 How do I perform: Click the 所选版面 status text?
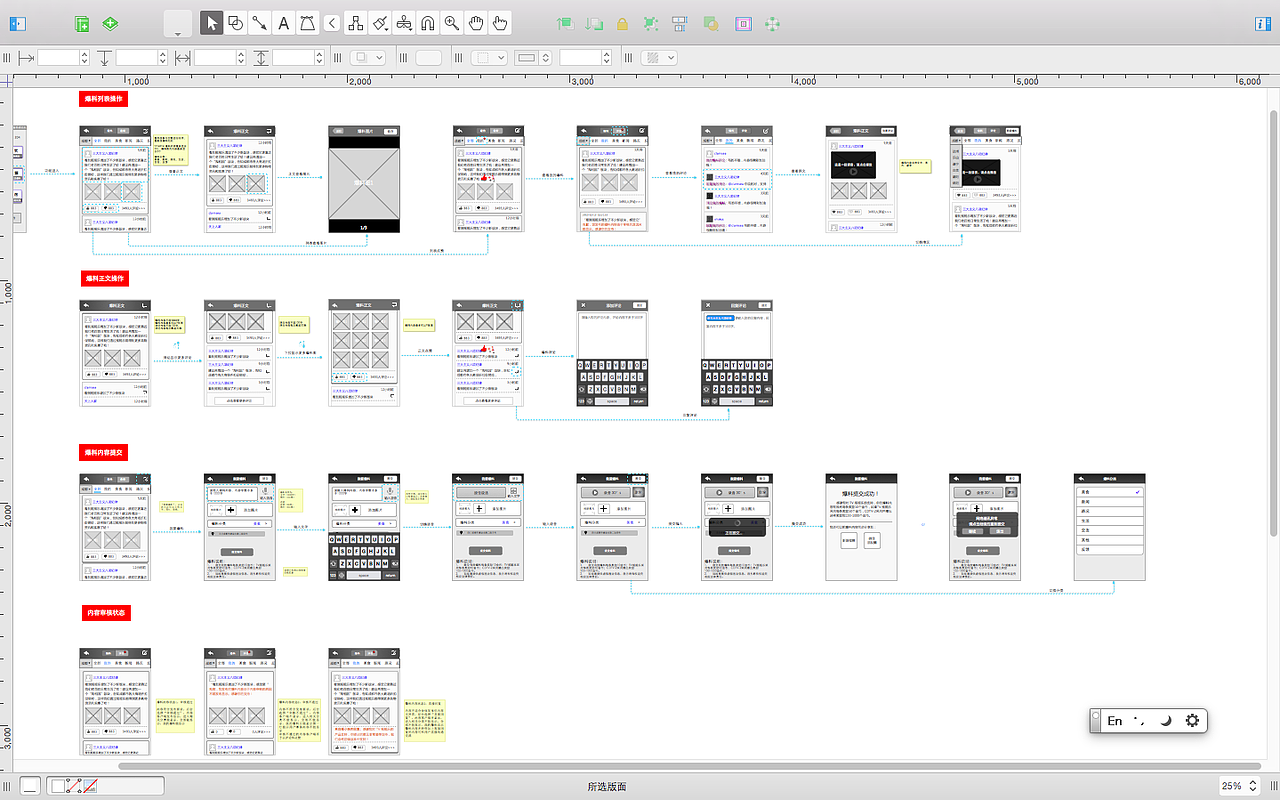pyautogui.click(x=607, y=786)
